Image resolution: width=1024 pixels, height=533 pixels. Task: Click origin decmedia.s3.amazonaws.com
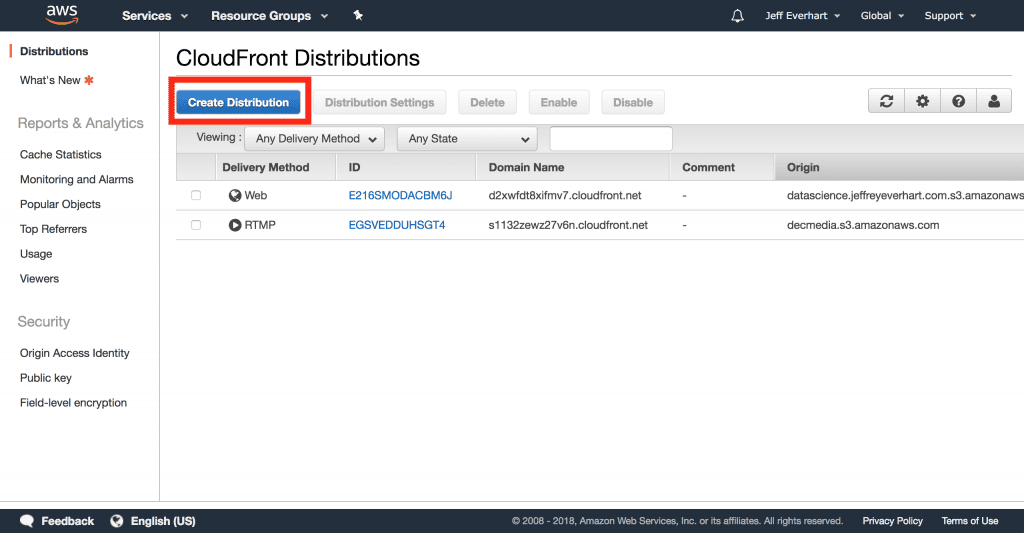click(863, 225)
